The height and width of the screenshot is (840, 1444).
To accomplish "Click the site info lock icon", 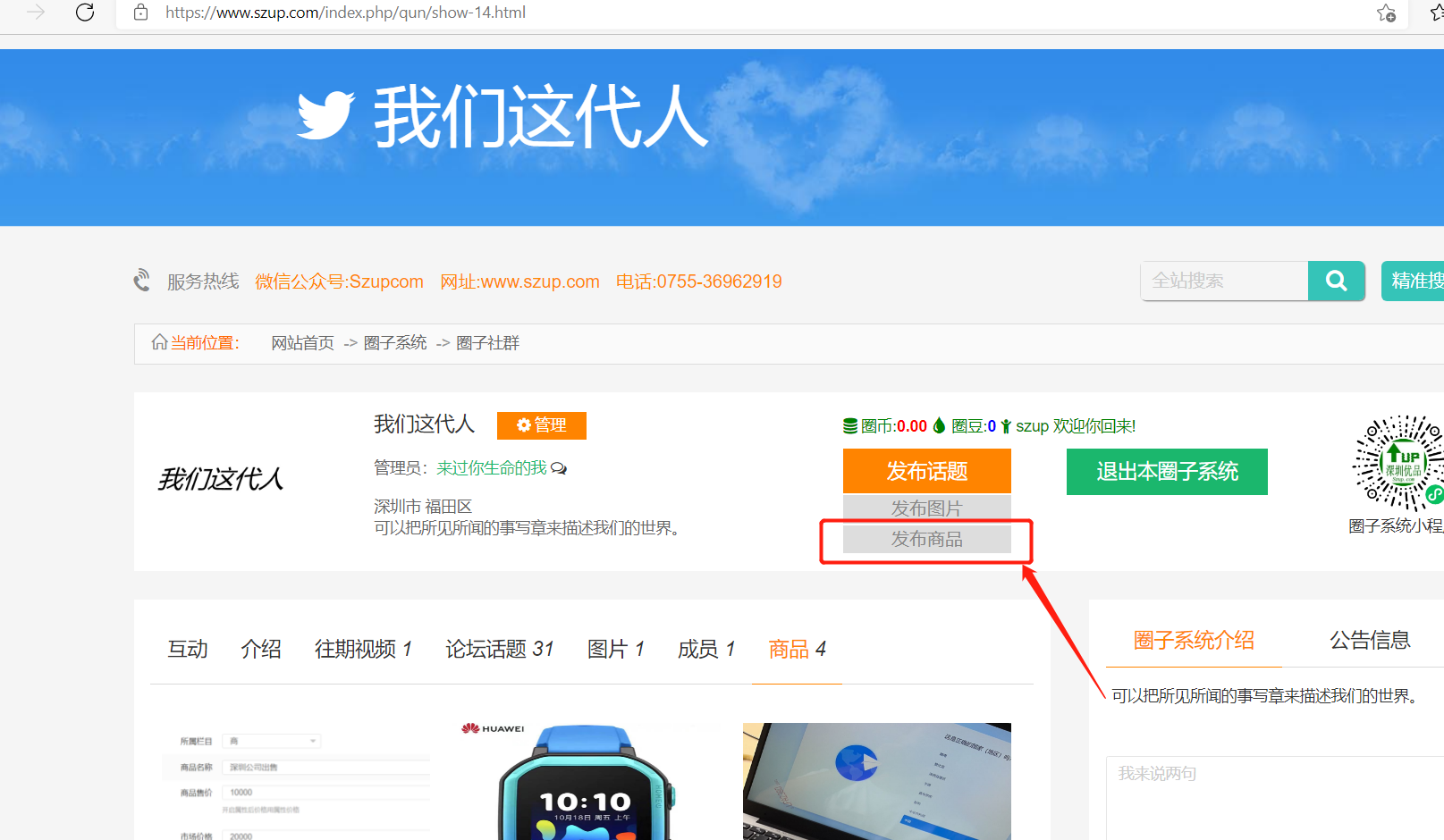I will [140, 13].
